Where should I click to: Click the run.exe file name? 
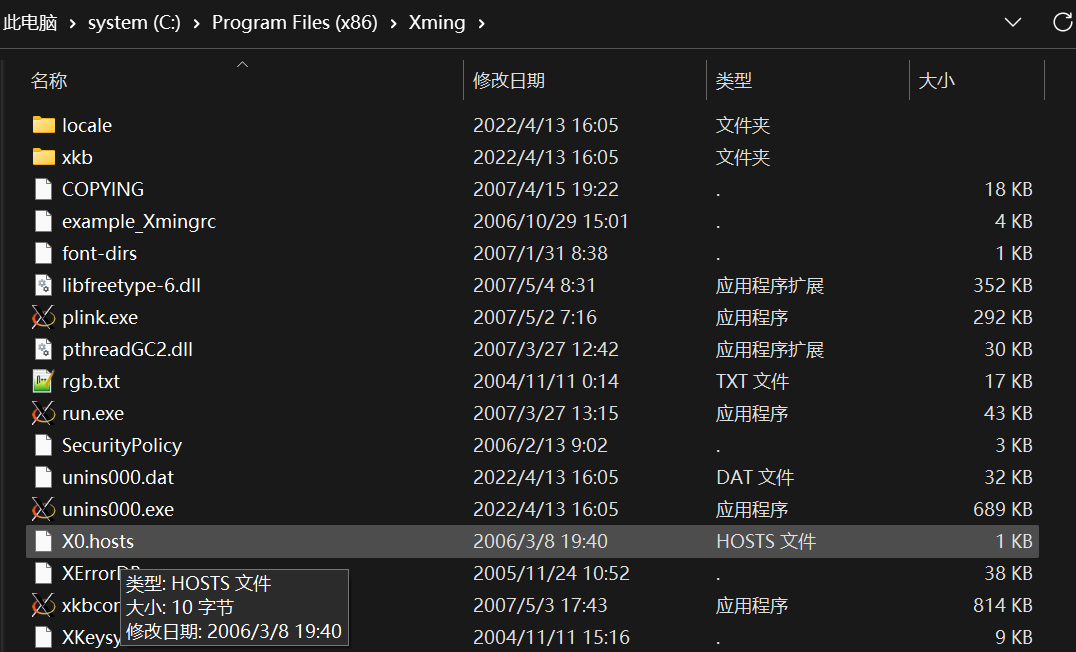click(x=93, y=413)
